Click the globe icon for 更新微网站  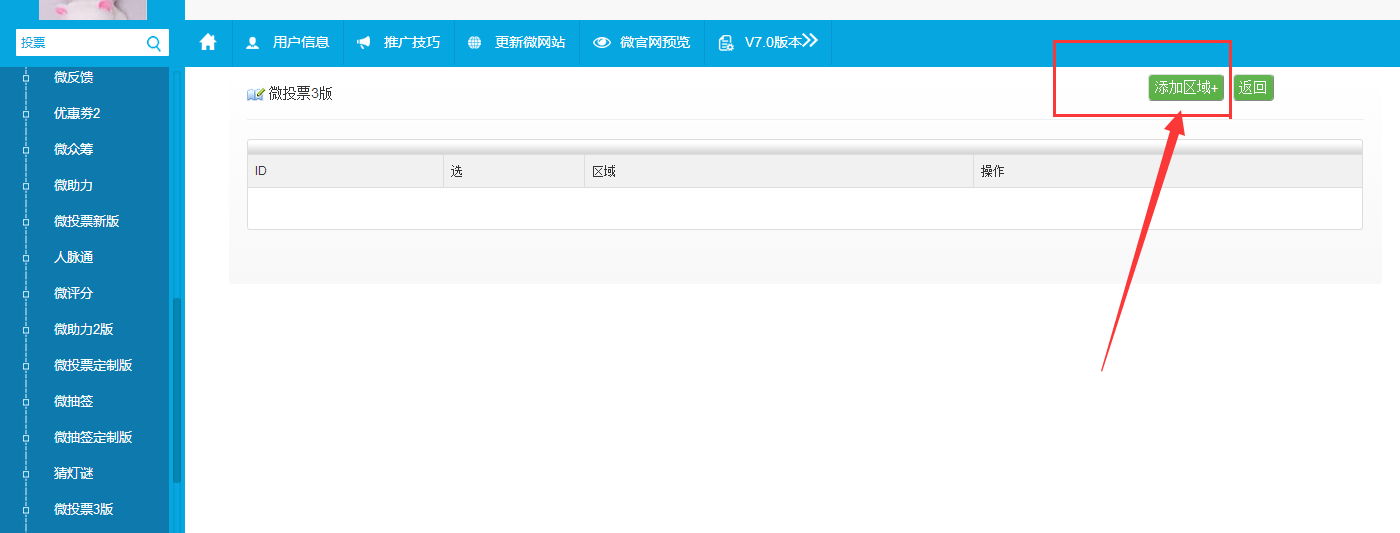474,43
